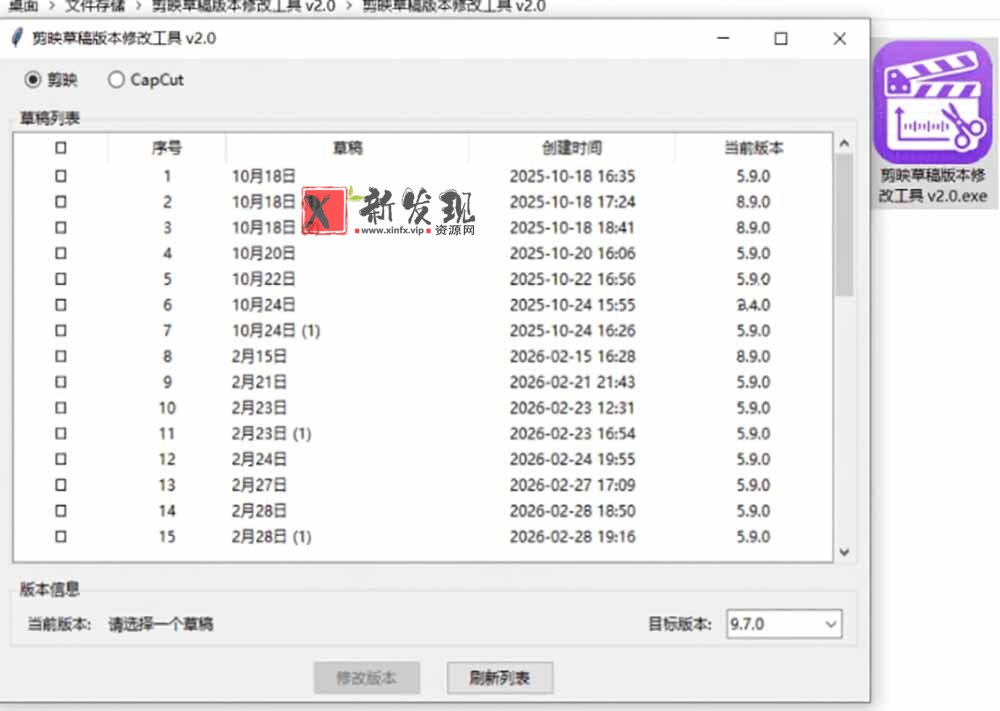The height and width of the screenshot is (711, 1000).
Task: Check the box for draft 9 (2月21日)
Action: tap(61, 382)
